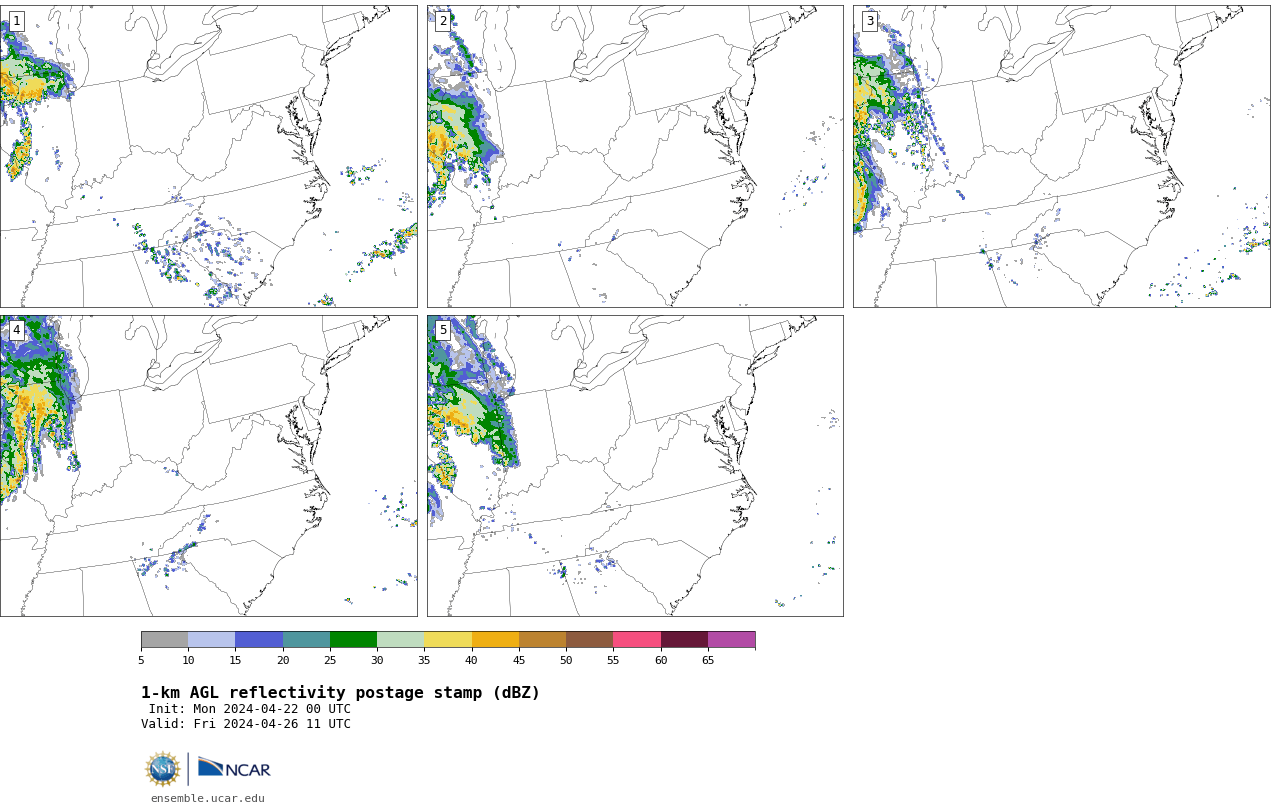Open ensemble member 3 reflectivity map

[1061, 156]
